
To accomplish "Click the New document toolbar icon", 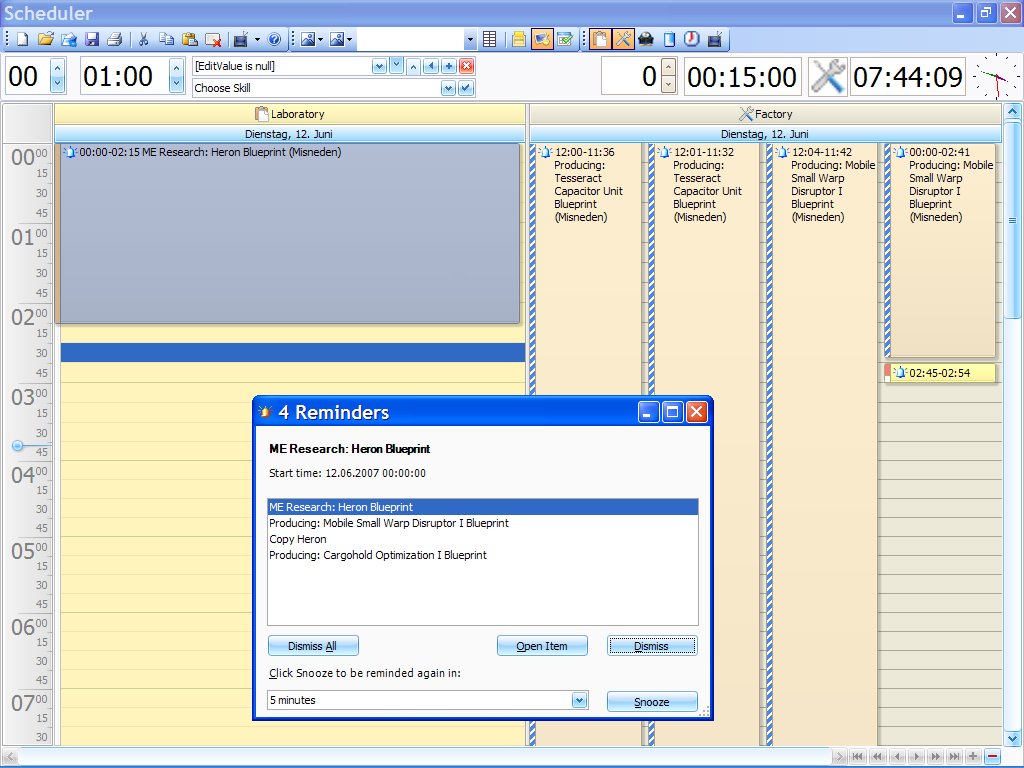I will [22, 40].
